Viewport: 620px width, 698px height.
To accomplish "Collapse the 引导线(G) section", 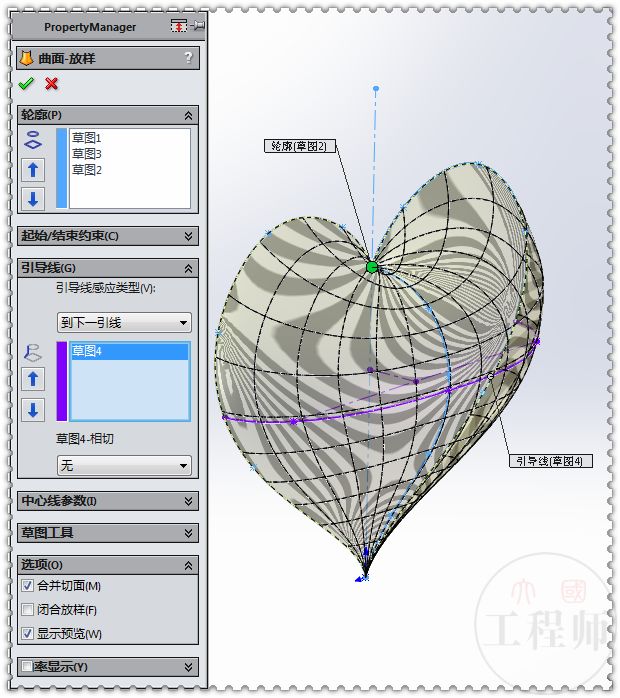I will point(188,268).
